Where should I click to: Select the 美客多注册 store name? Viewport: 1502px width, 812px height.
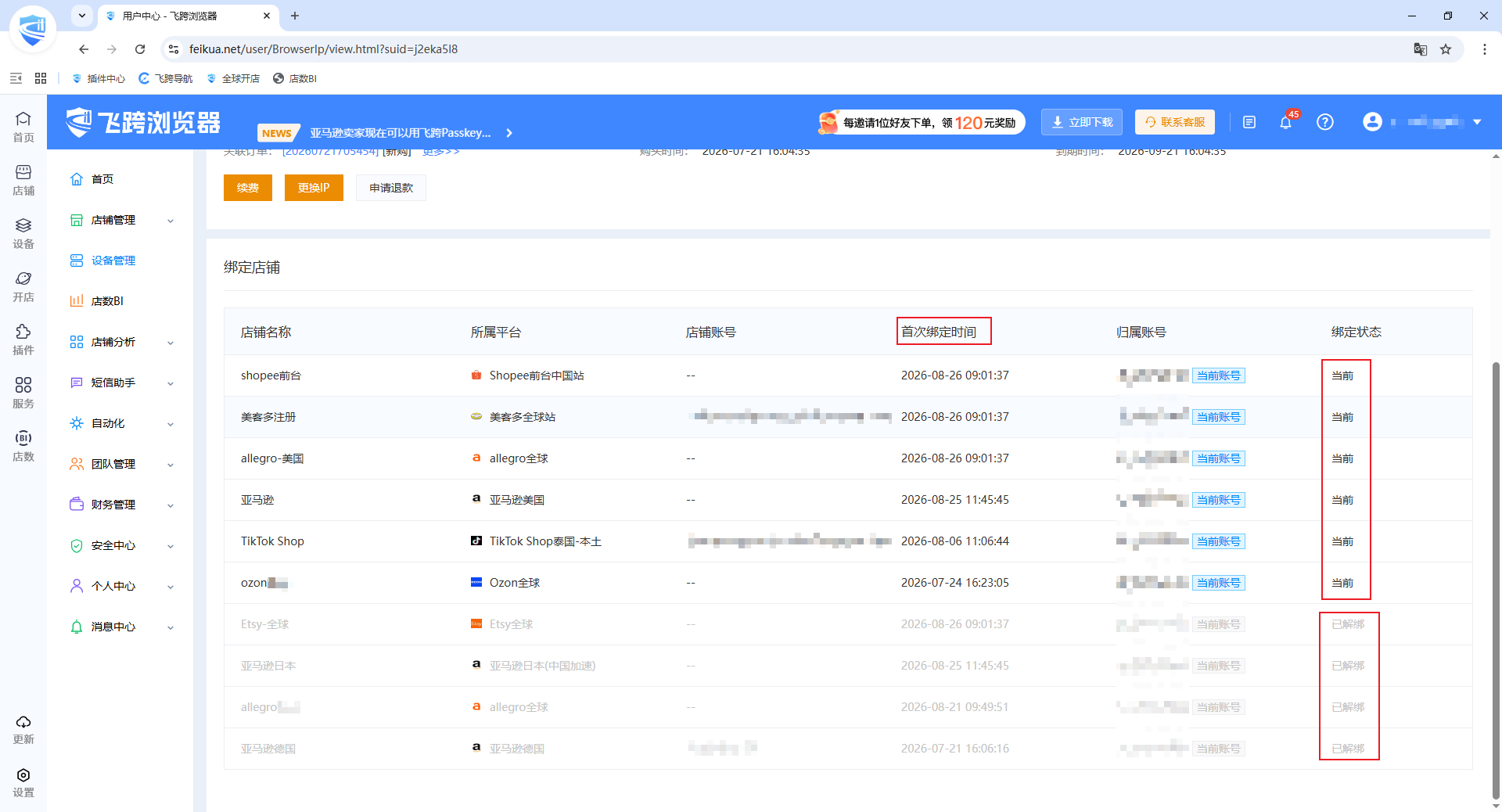click(268, 417)
